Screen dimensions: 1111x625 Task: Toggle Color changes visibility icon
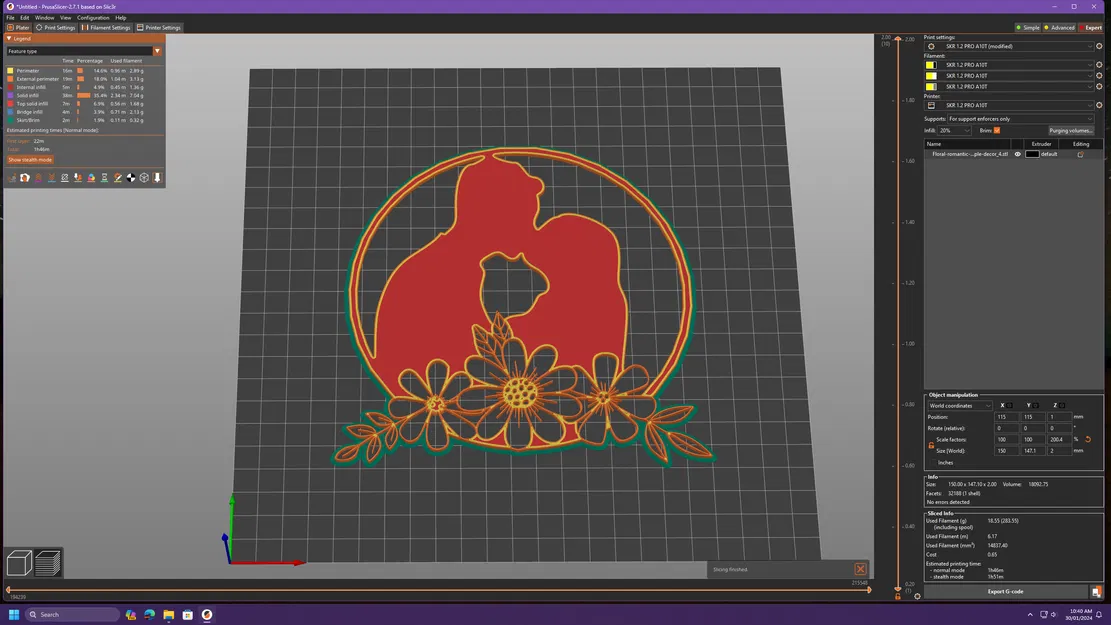(91, 178)
